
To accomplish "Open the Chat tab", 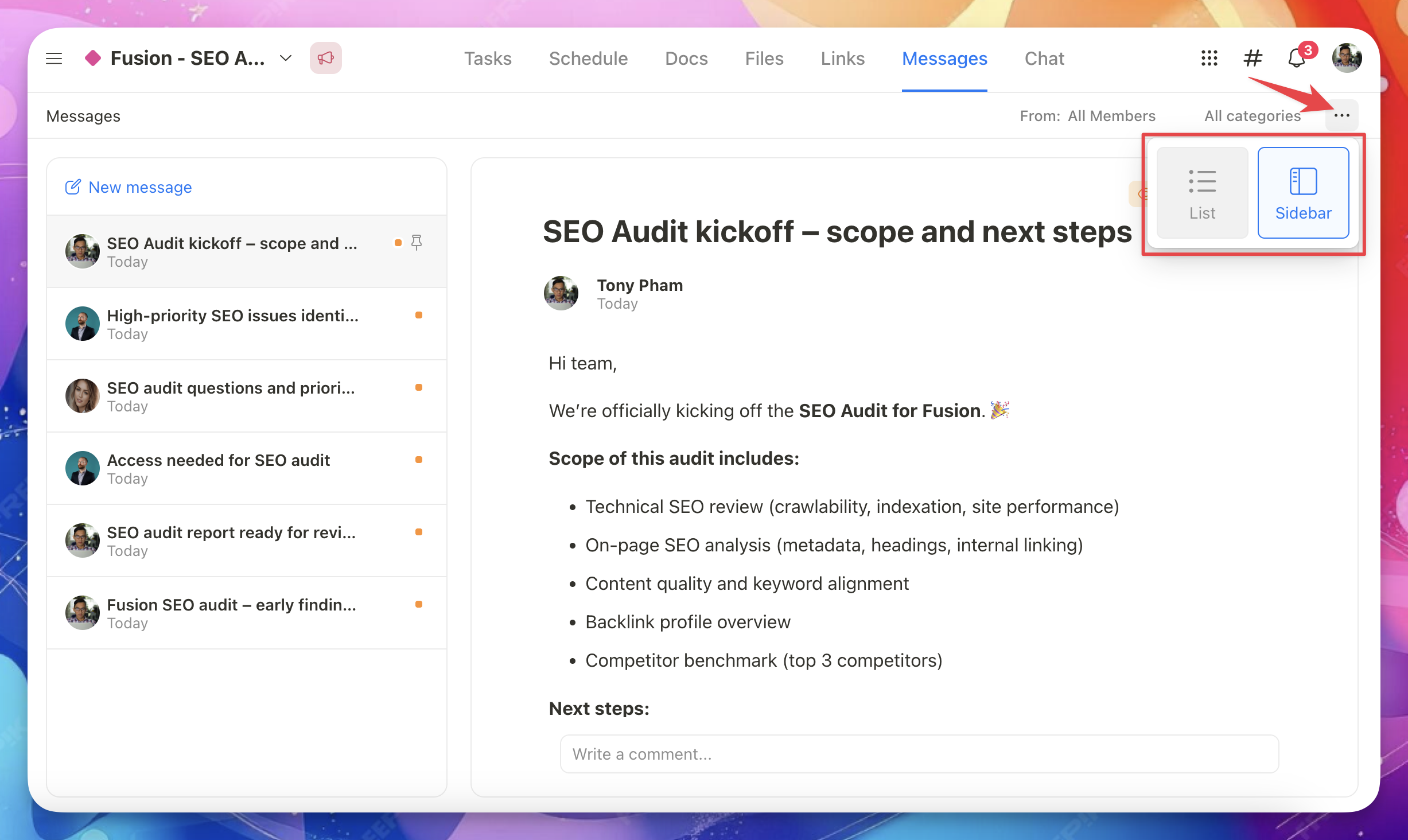I will tap(1044, 59).
